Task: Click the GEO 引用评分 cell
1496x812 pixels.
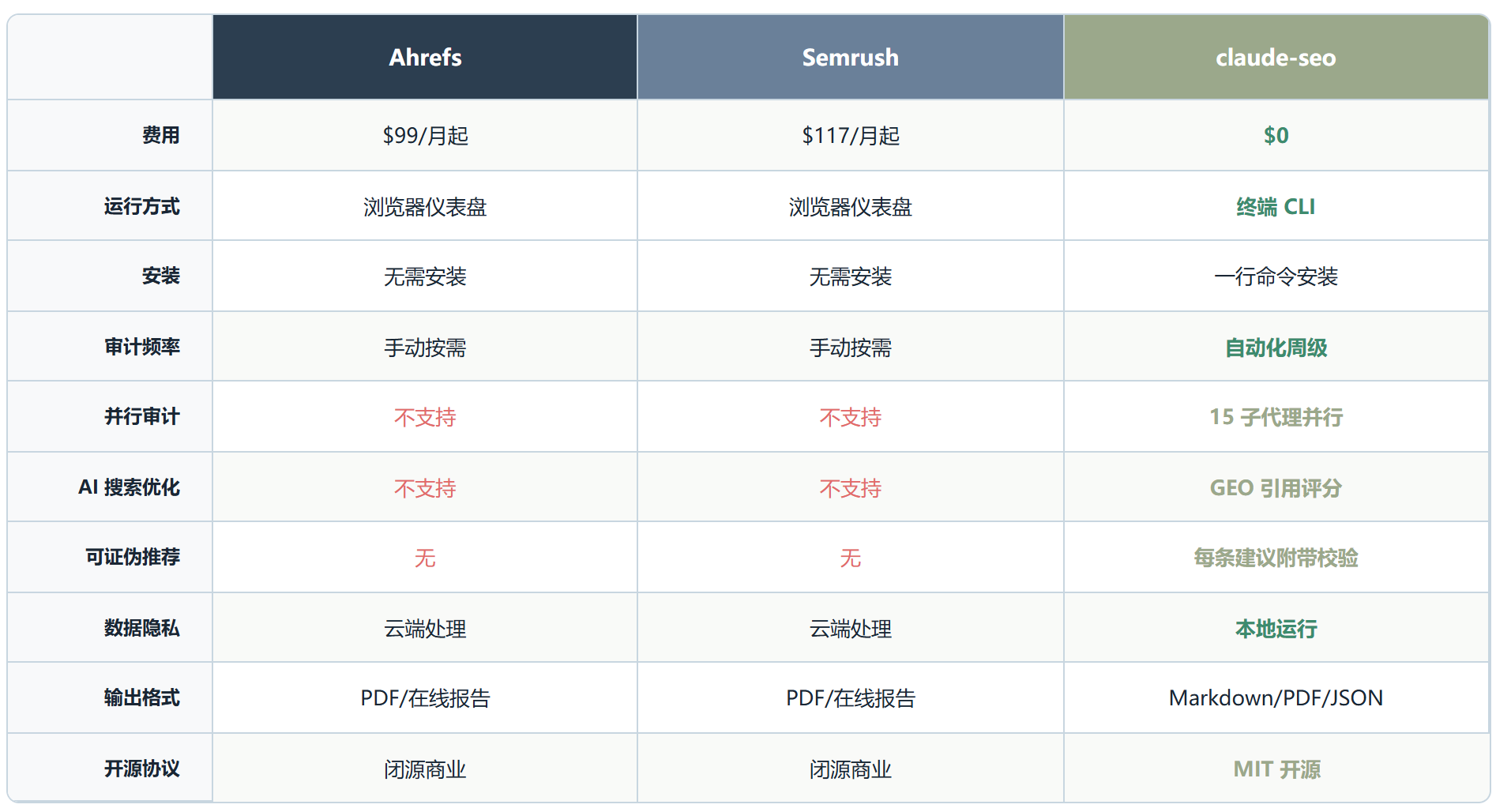Action: (1276, 487)
